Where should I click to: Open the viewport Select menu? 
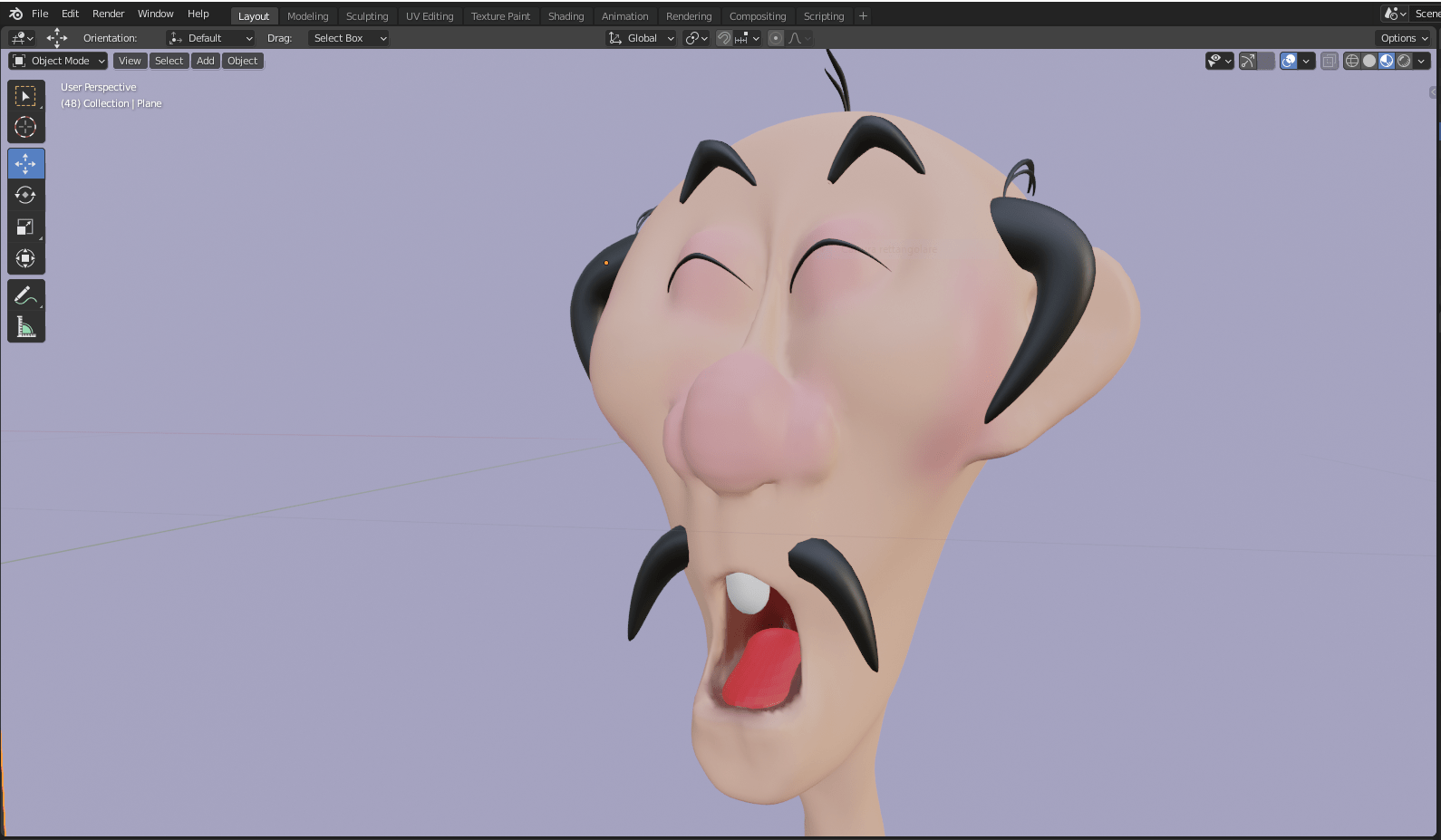[169, 61]
